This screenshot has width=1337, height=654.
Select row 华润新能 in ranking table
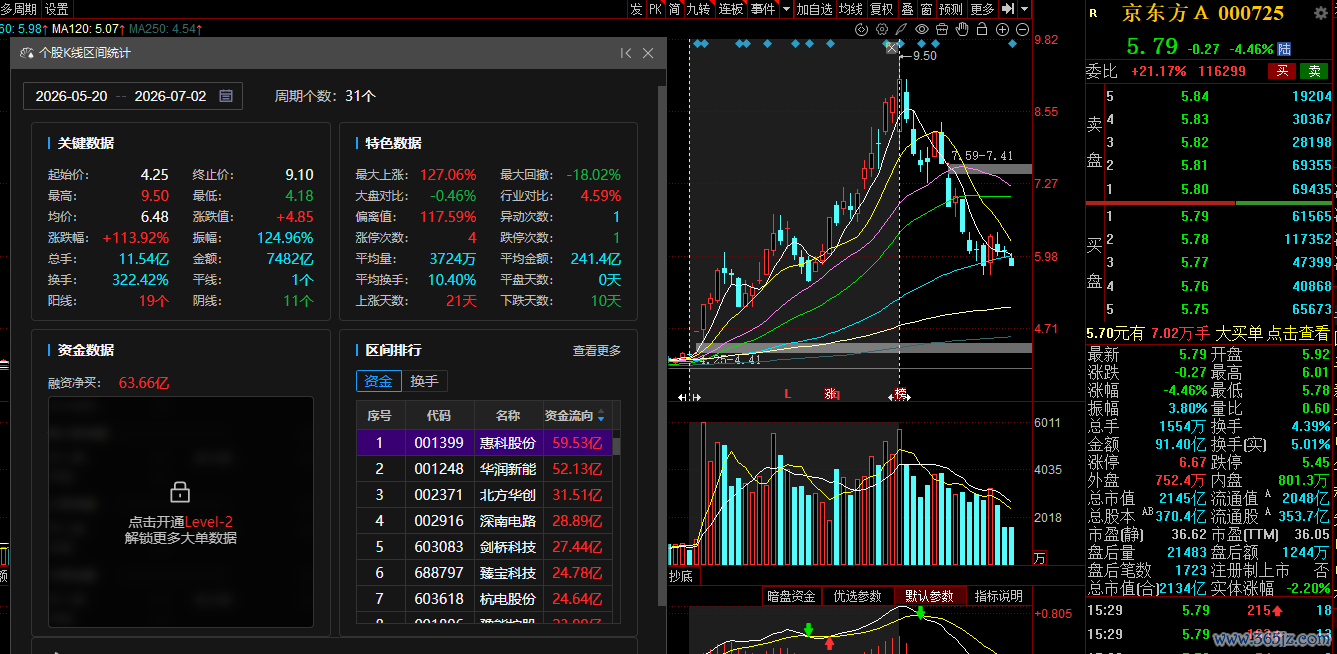tap(485, 469)
